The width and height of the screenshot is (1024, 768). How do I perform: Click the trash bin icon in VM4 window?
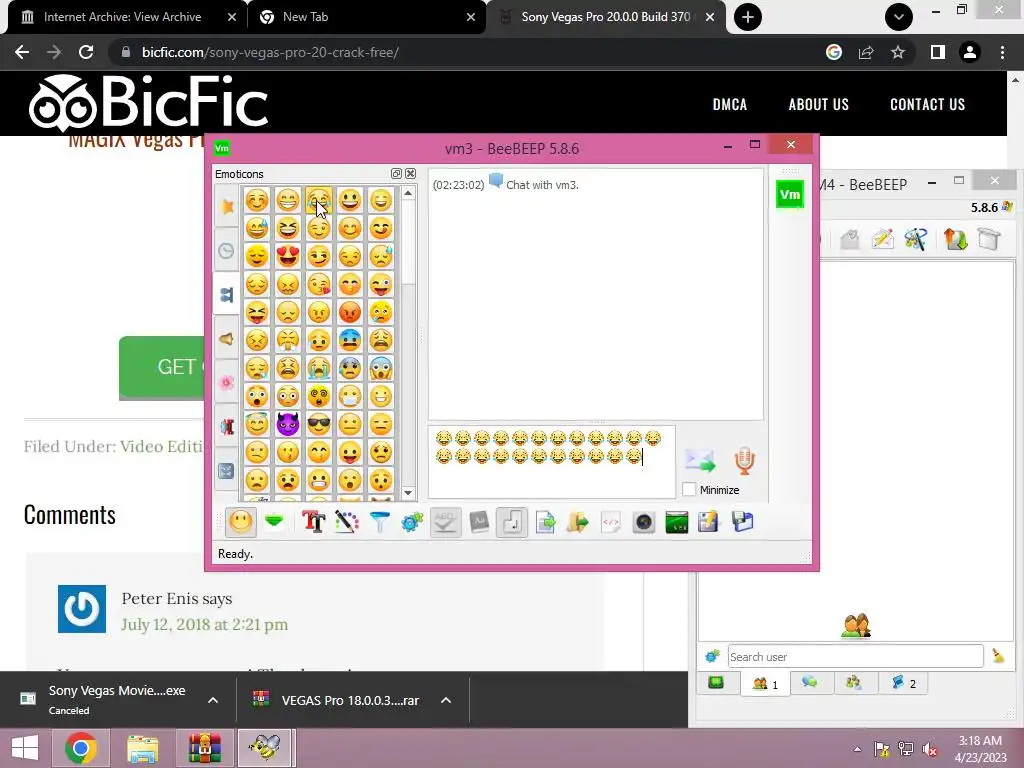[989, 239]
